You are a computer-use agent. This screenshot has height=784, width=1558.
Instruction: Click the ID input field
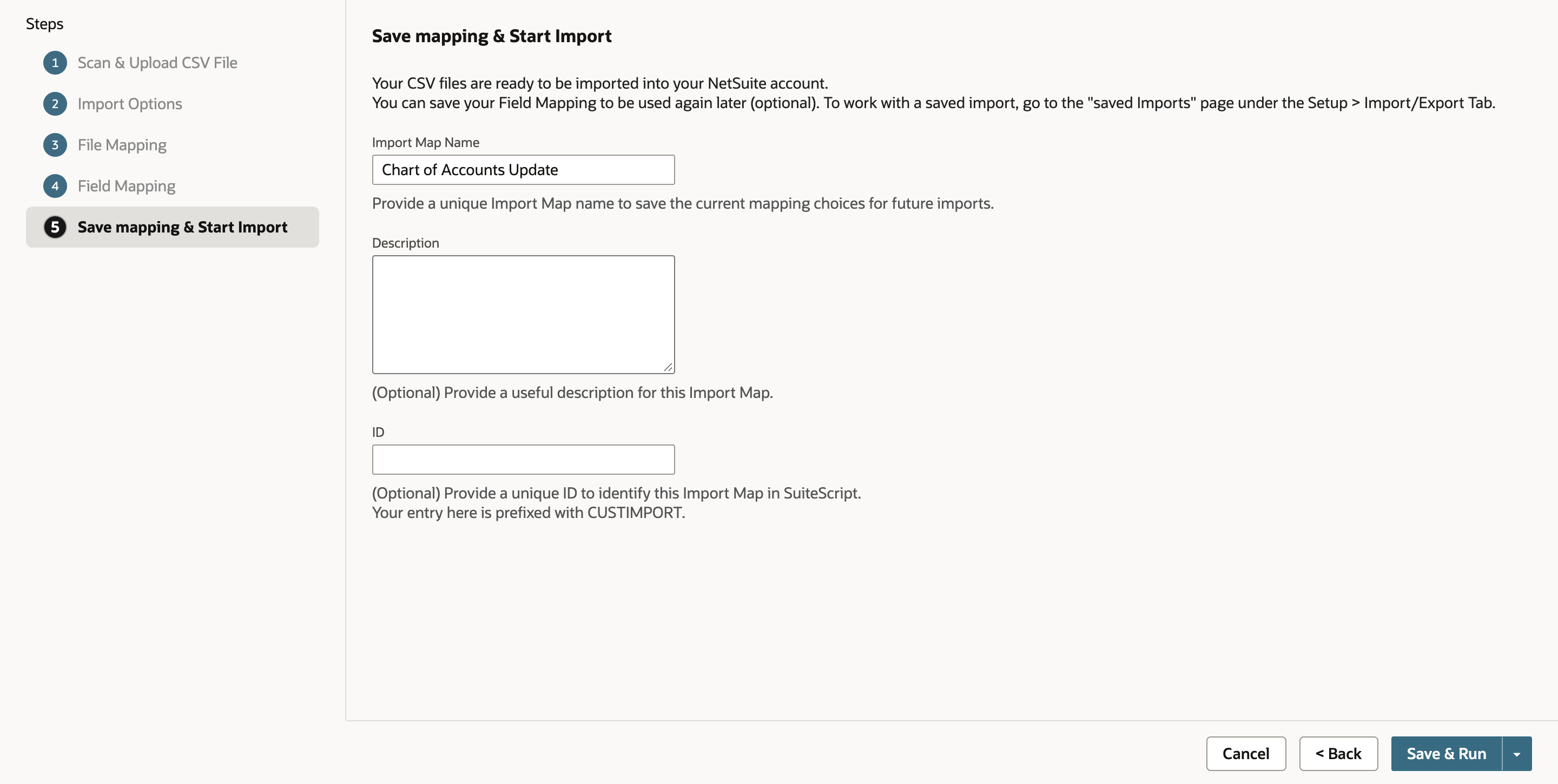[523, 460]
